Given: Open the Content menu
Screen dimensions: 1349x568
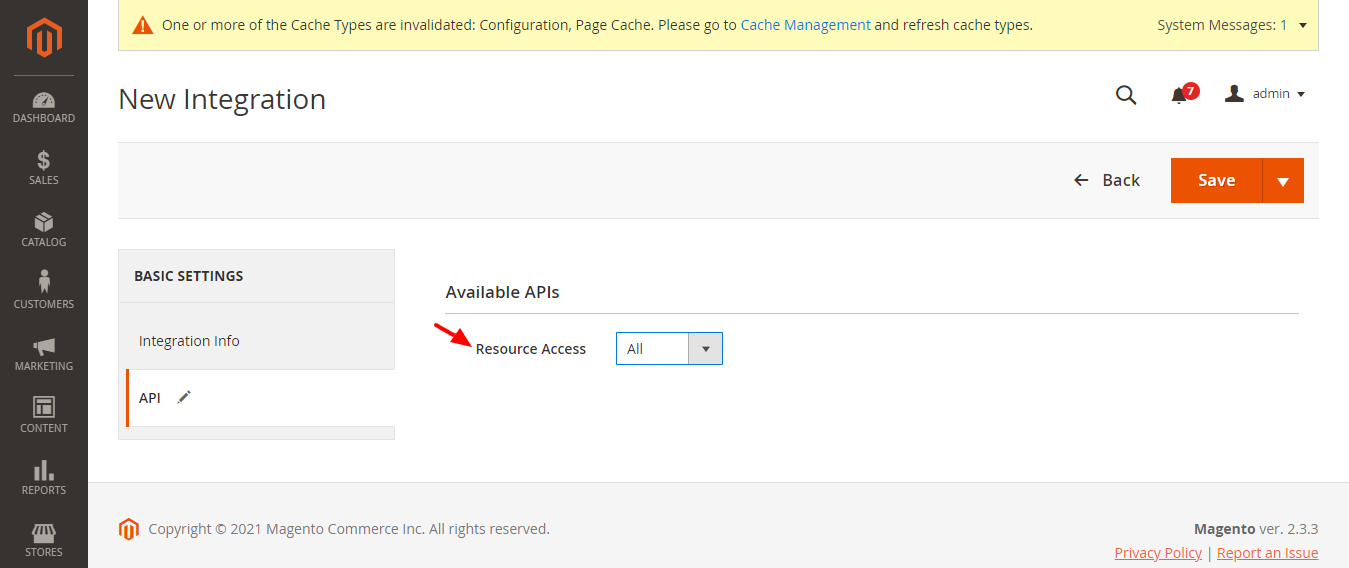Looking at the screenshot, I should (44, 416).
